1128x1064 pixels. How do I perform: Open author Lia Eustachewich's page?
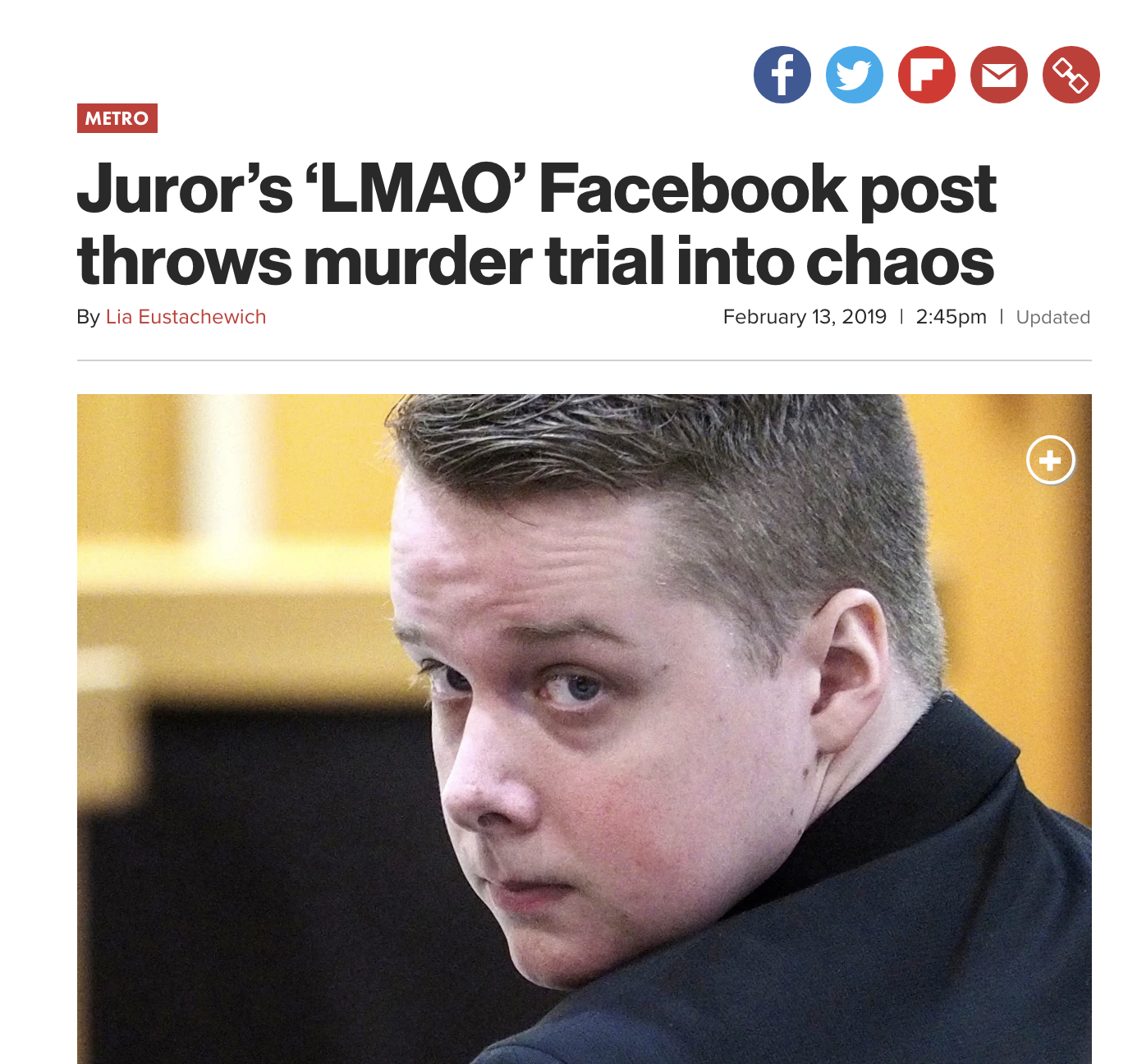point(186,317)
